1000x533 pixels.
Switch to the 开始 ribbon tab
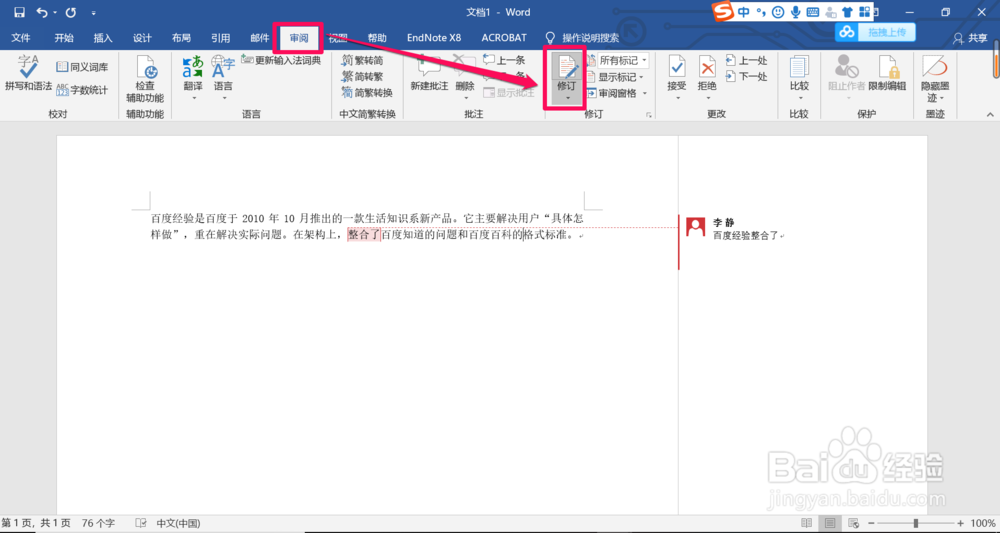click(x=64, y=38)
